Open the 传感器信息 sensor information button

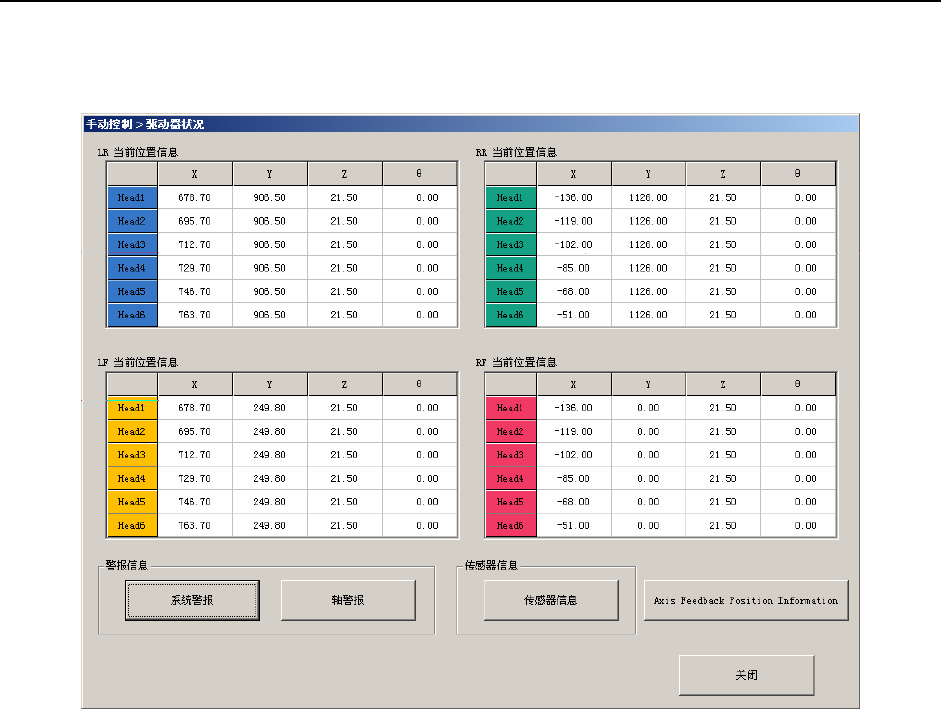pos(551,600)
